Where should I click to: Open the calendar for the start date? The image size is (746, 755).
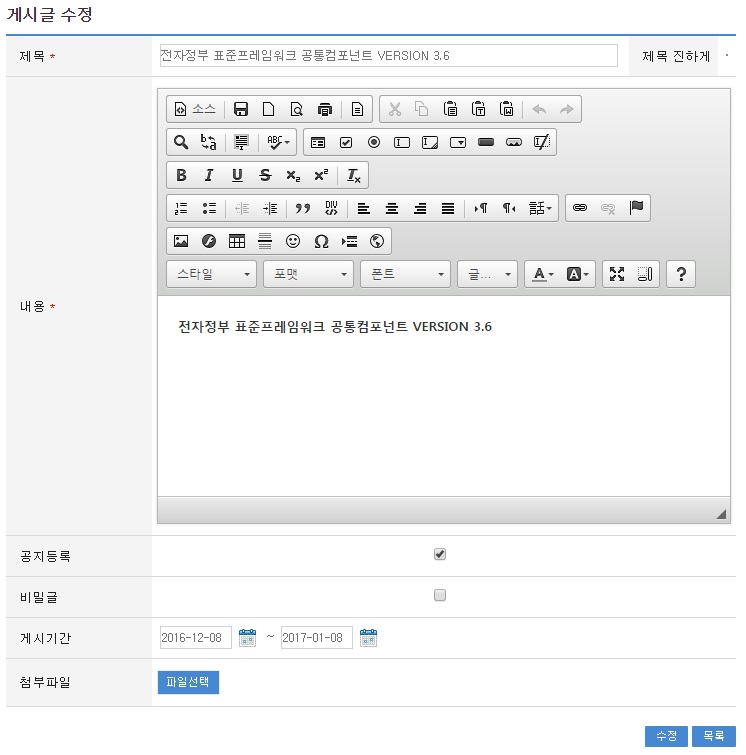[248, 637]
